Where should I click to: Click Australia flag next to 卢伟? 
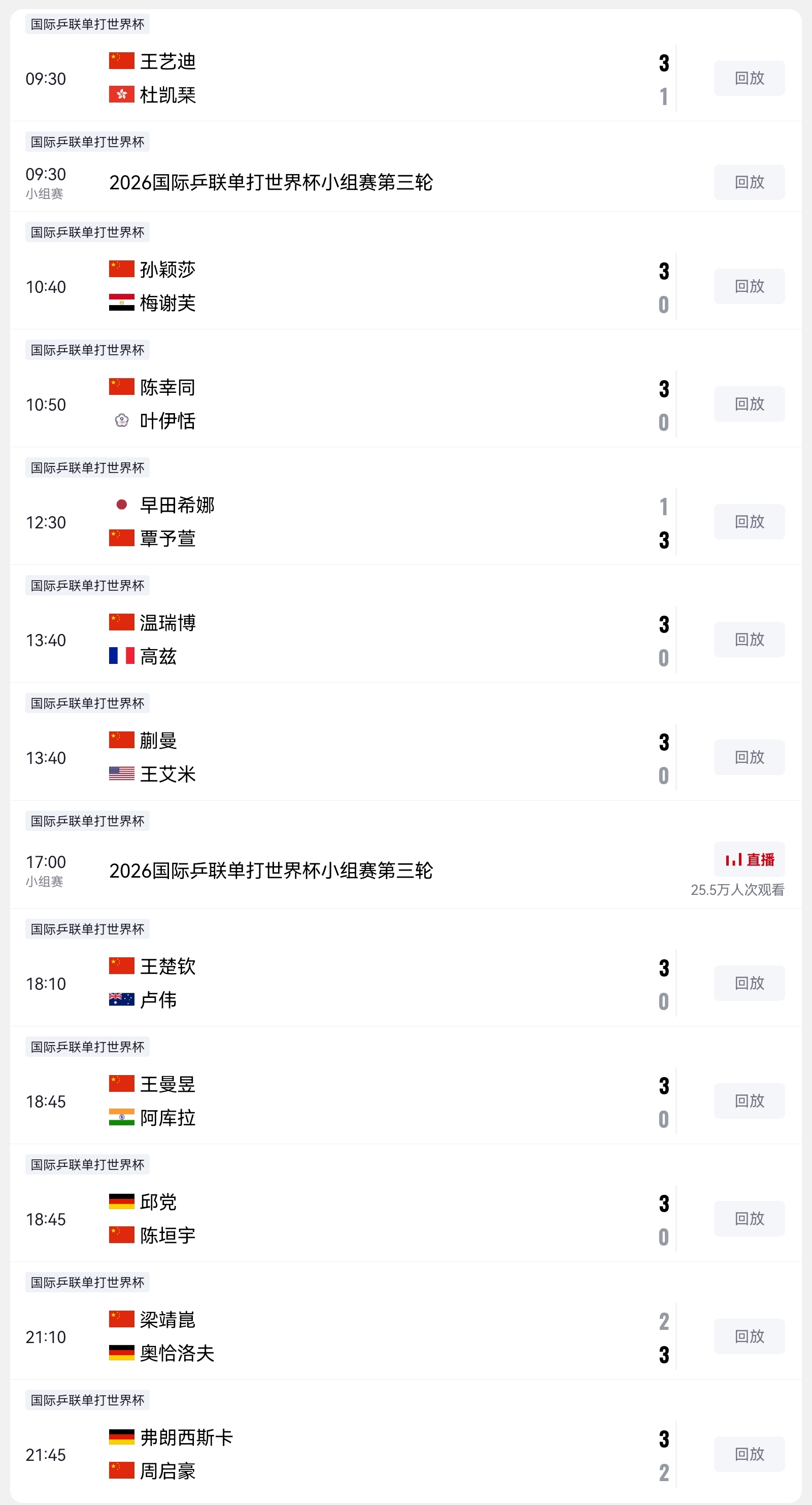(121, 999)
